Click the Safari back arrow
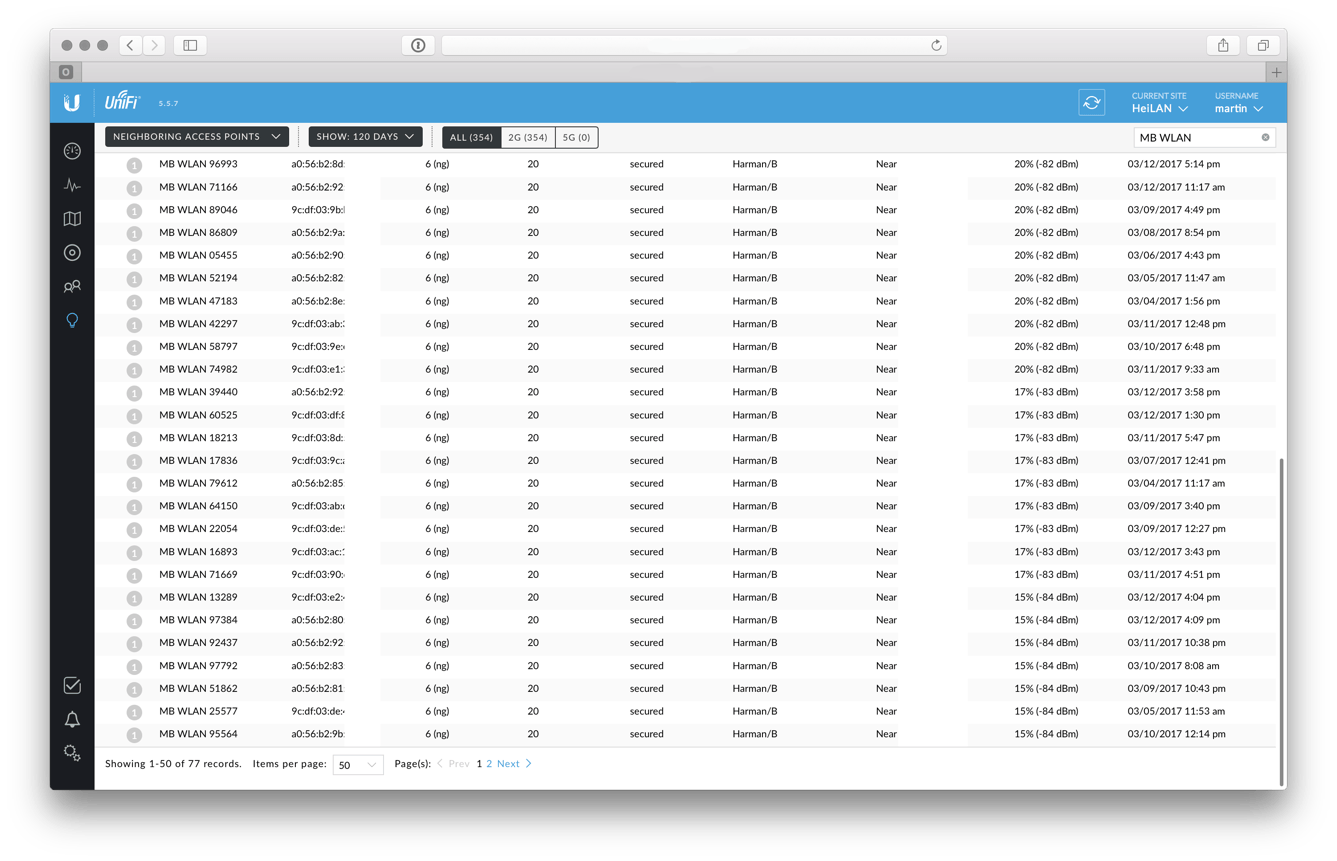1337x861 pixels. point(131,45)
